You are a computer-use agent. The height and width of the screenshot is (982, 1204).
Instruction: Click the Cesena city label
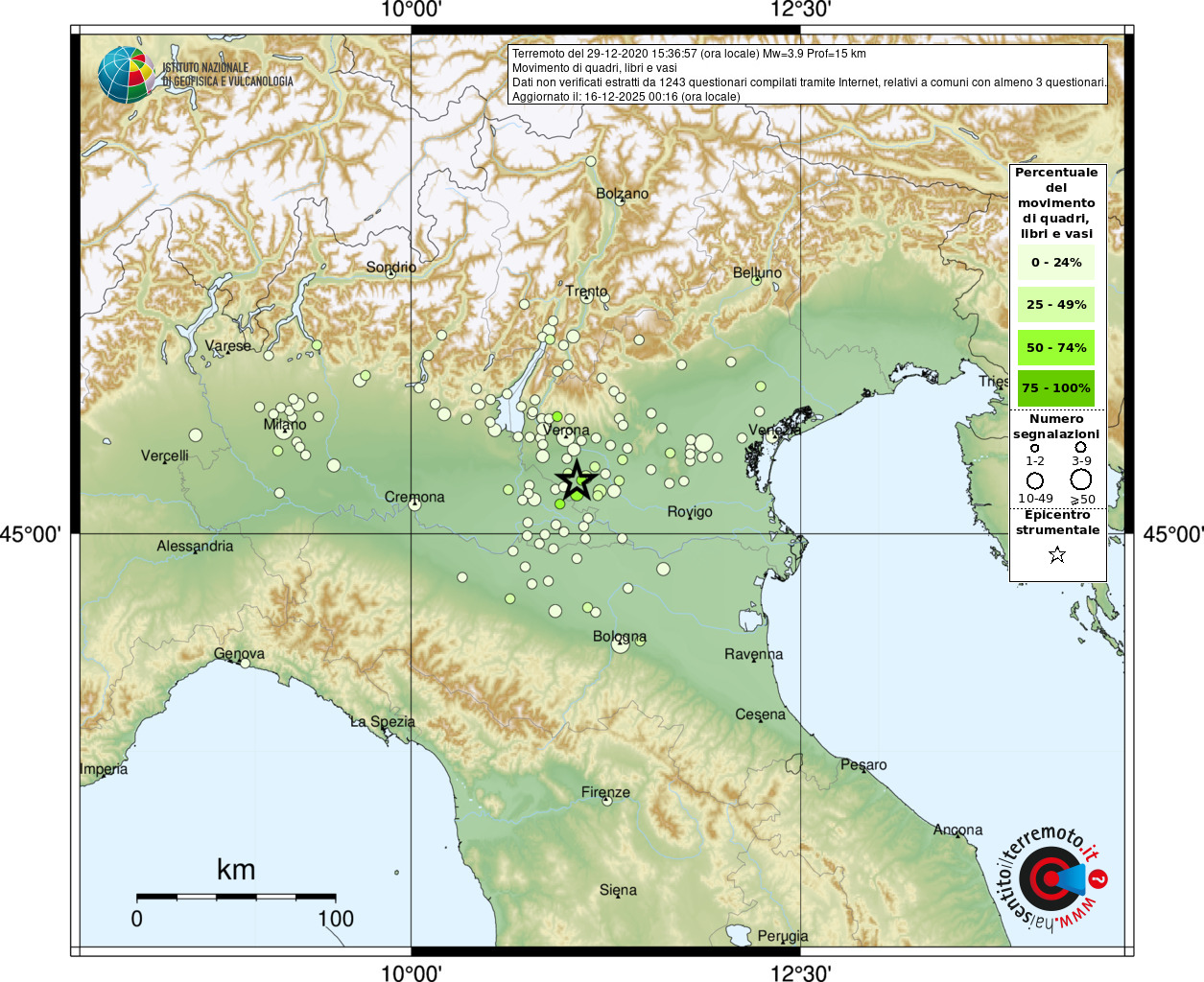[760, 714]
